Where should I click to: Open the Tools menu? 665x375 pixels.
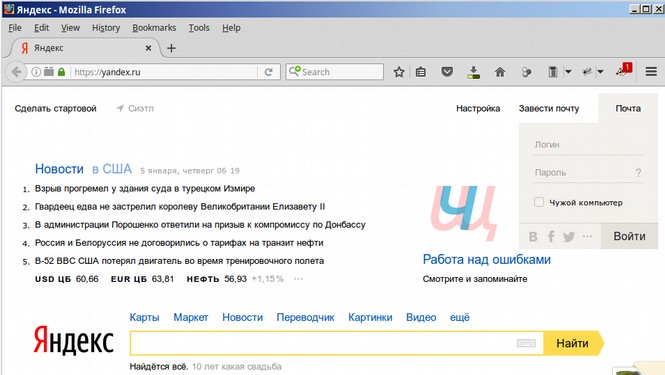(199, 28)
